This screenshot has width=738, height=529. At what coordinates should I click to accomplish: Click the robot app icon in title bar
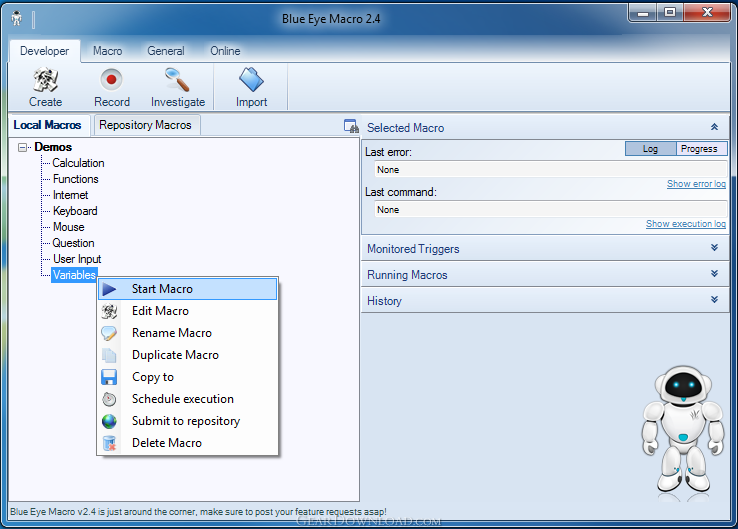pos(16,18)
